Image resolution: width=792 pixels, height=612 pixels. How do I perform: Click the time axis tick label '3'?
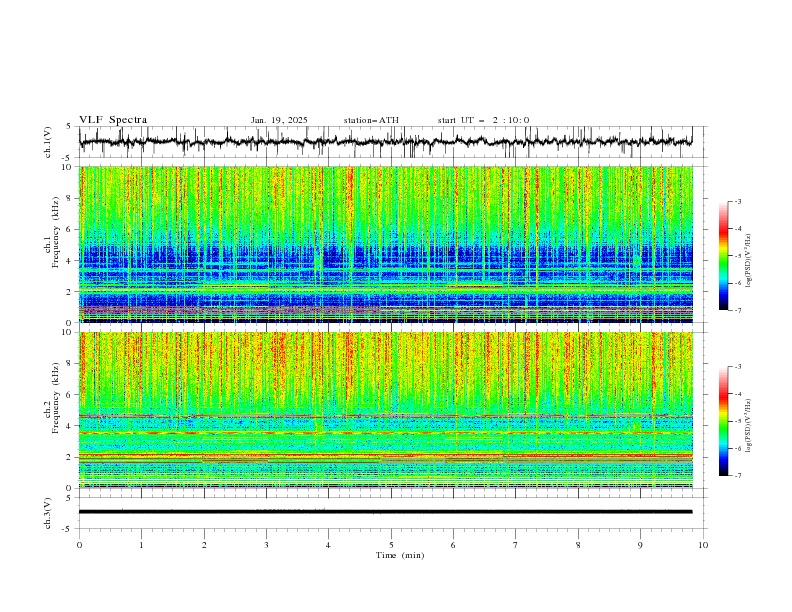pos(266,545)
